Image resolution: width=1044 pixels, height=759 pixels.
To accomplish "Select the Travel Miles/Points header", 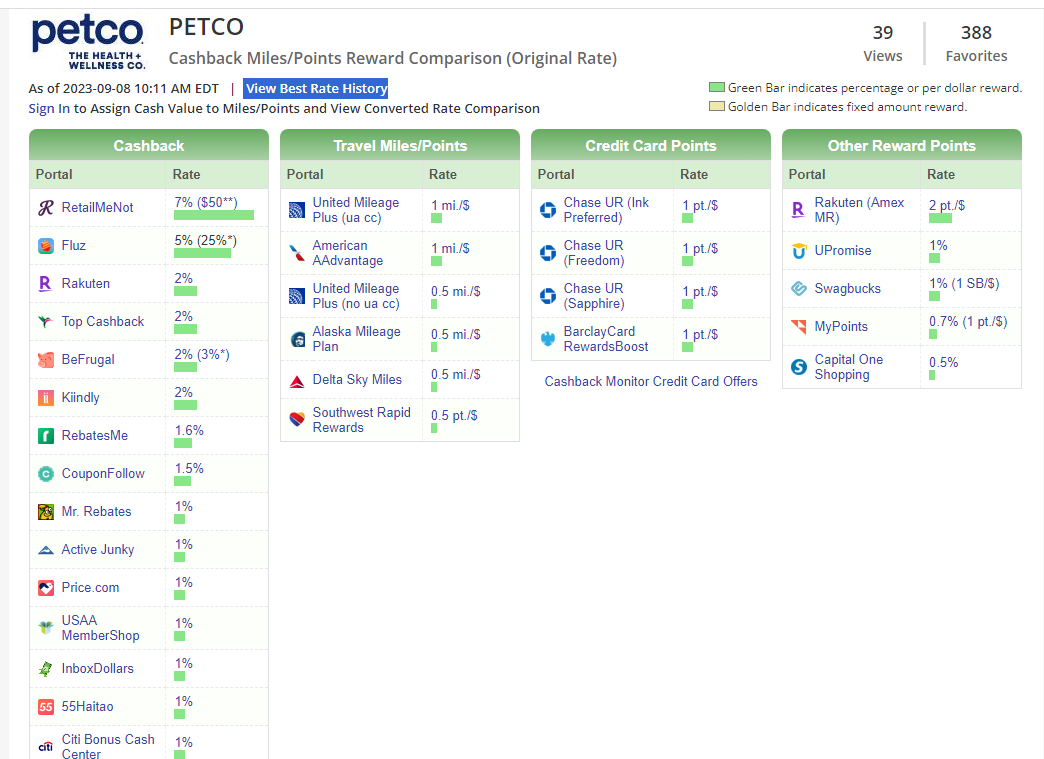I will click(400, 145).
